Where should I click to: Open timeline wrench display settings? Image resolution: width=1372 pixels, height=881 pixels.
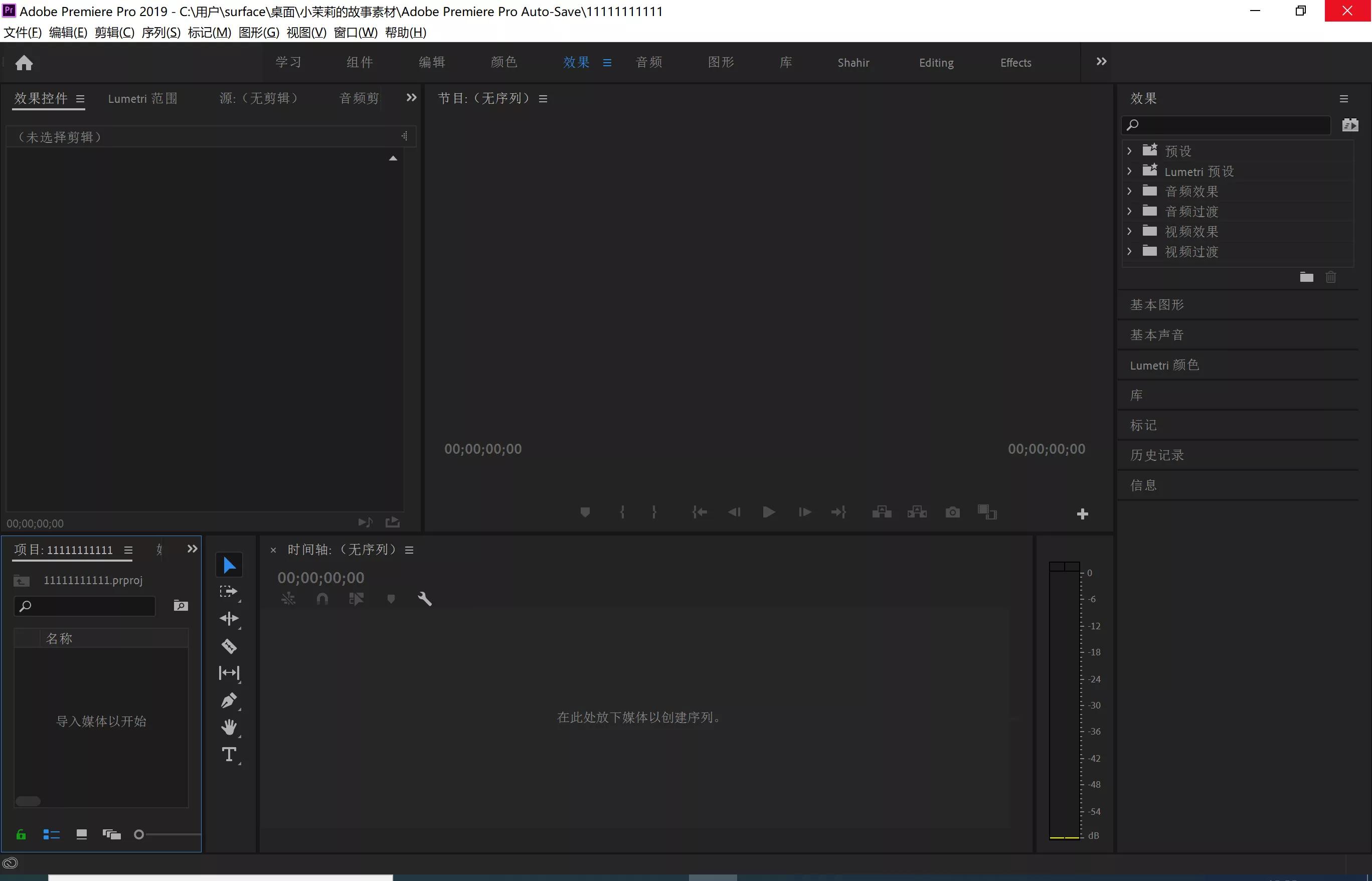pos(425,599)
